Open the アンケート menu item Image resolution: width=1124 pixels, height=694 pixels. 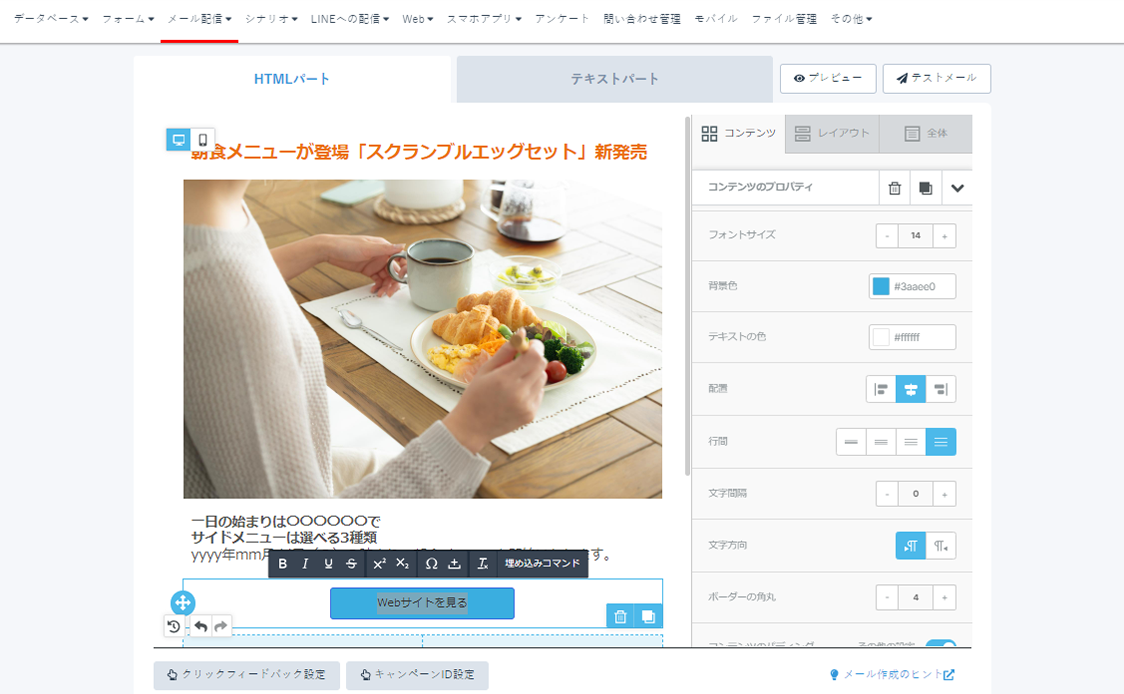pos(562,19)
